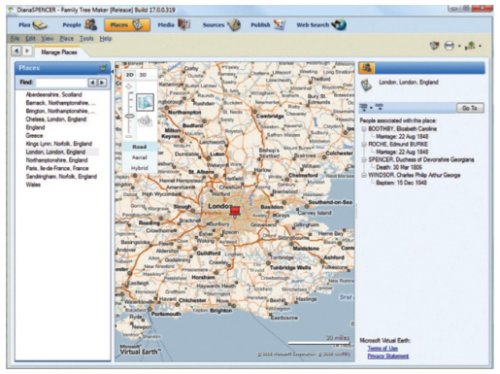Image resolution: width=500 pixels, height=374 pixels.
Task: Click the tree share icon at top right
Action: (470, 46)
